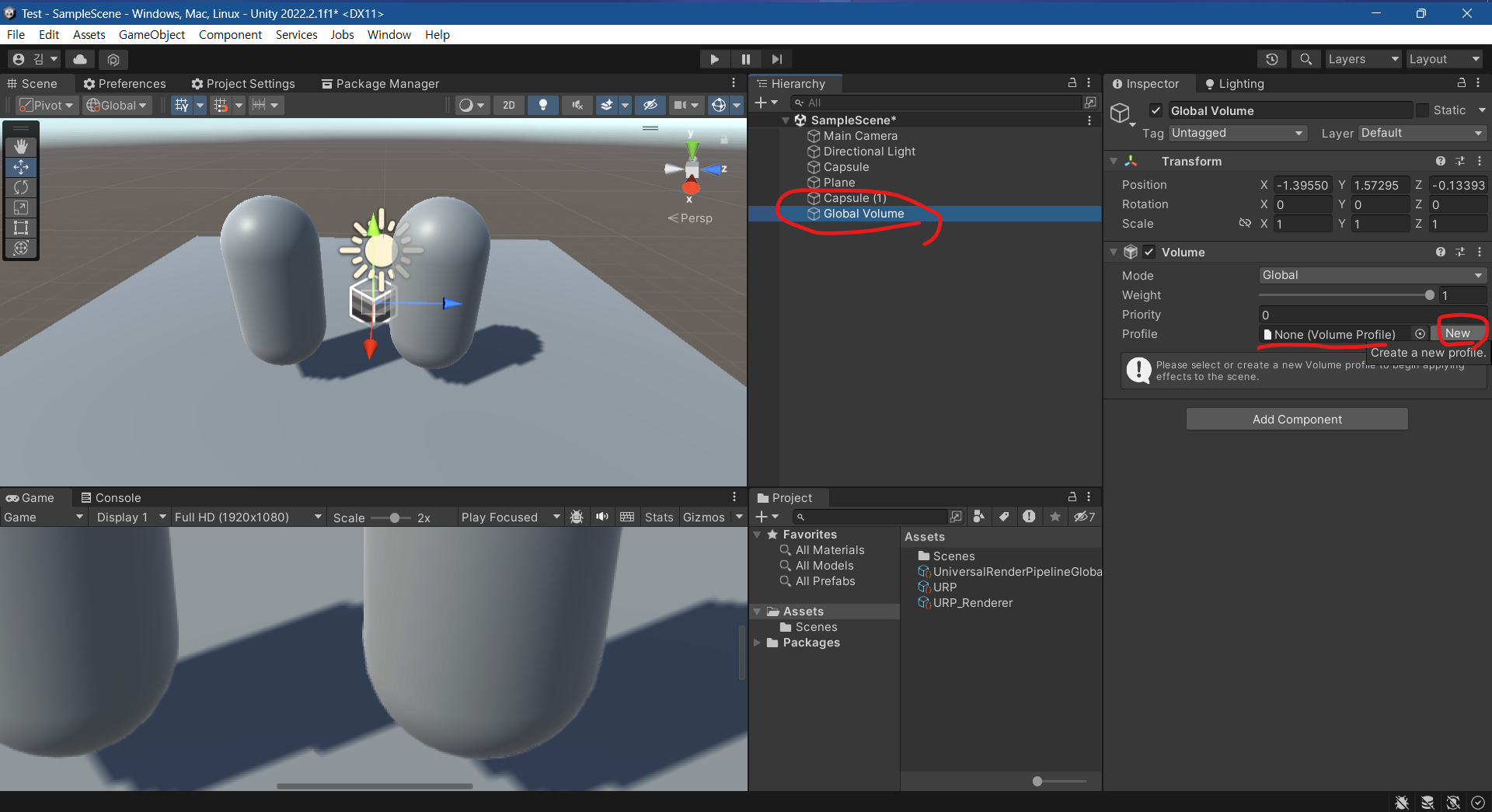Open scene draw mode dropdown
Viewport: 1492px width, 812px height.
tap(471, 106)
